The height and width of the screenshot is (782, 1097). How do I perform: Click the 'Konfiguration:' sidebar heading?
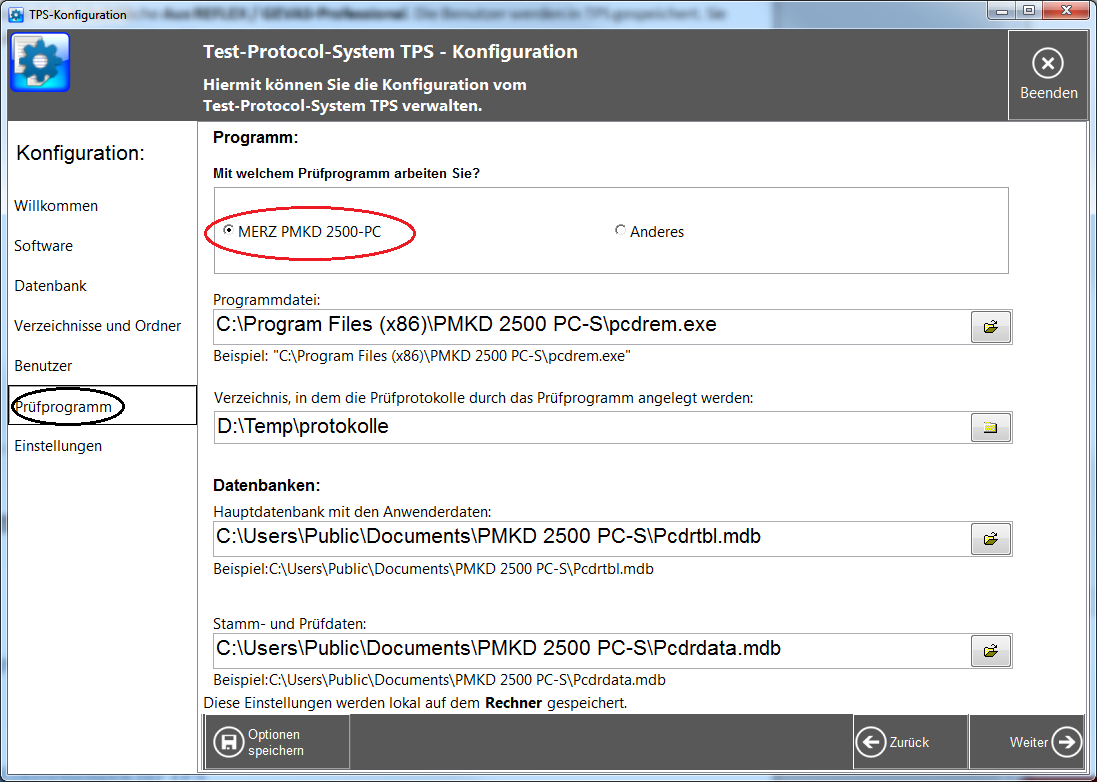pos(80,152)
